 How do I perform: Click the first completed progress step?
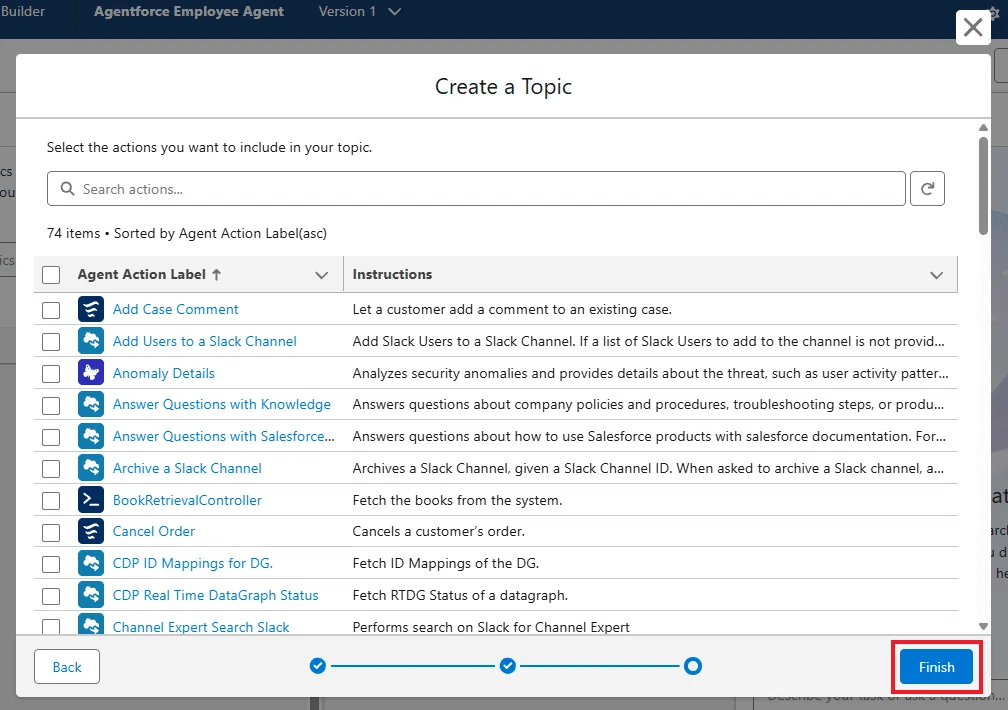tap(318, 666)
